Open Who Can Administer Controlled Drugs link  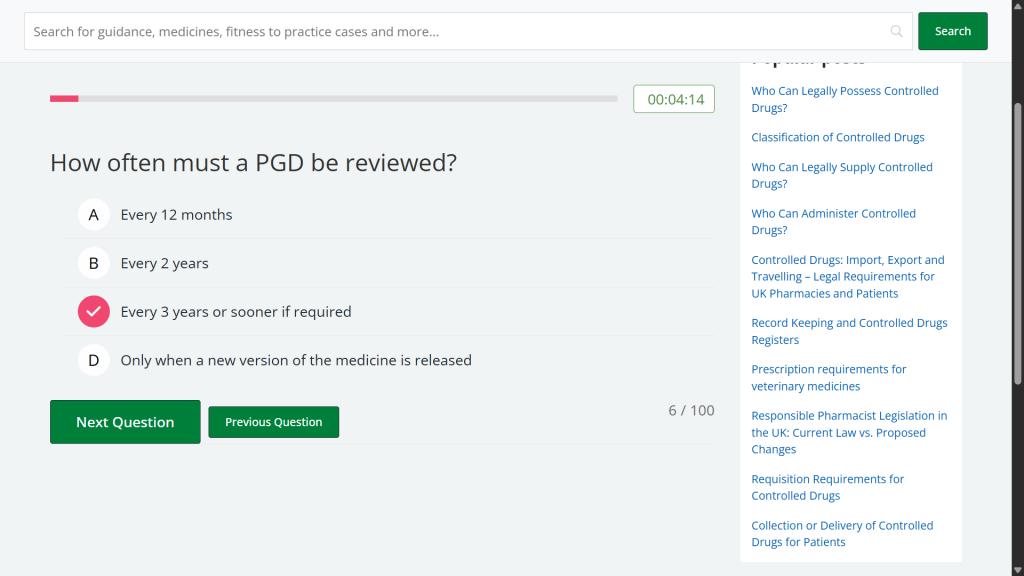[833, 221]
